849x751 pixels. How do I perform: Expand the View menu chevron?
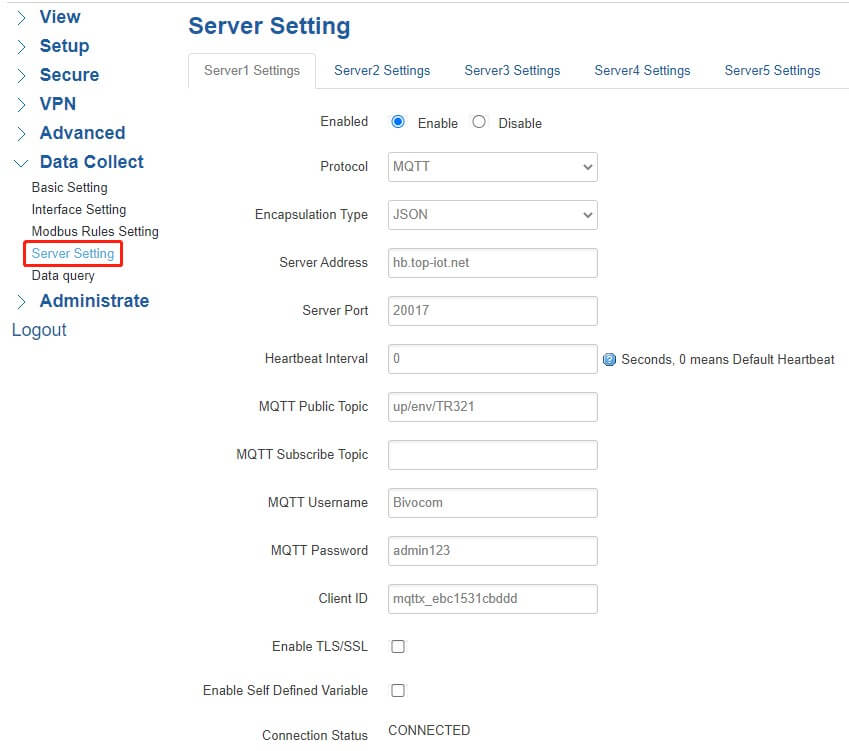tap(21, 18)
